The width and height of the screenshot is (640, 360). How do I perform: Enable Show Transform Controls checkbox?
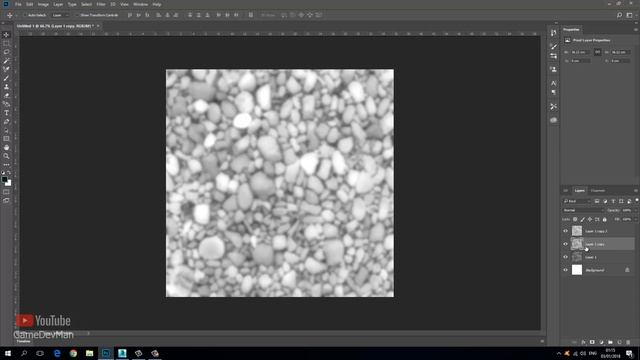pyautogui.click(x=76, y=15)
